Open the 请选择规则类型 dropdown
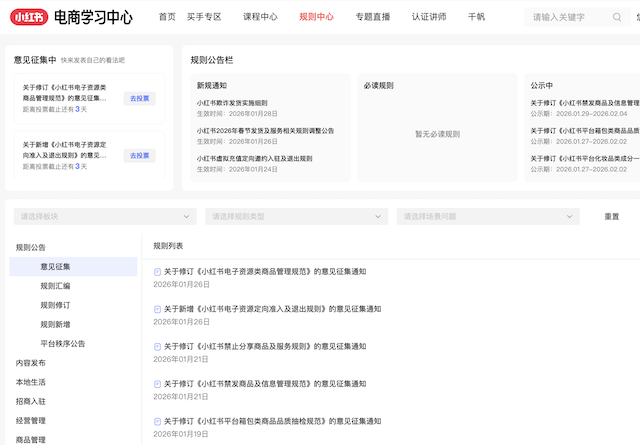Image resolution: width=640 pixels, height=445 pixels. 296,216
